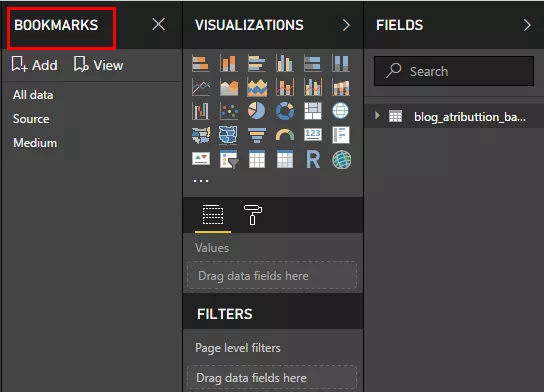Screen dimensions: 544x392
Task: Select the Stacked bar chart visual
Action: (201, 63)
